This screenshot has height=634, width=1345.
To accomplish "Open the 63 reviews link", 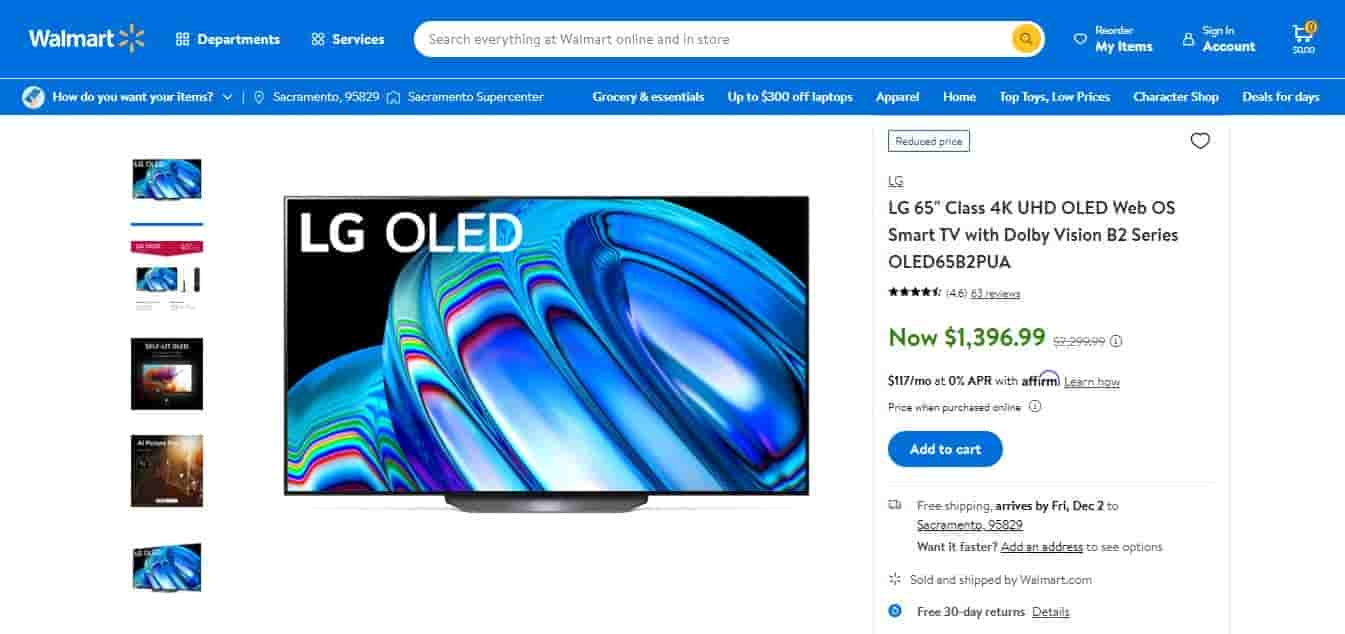I will (995, 294).
